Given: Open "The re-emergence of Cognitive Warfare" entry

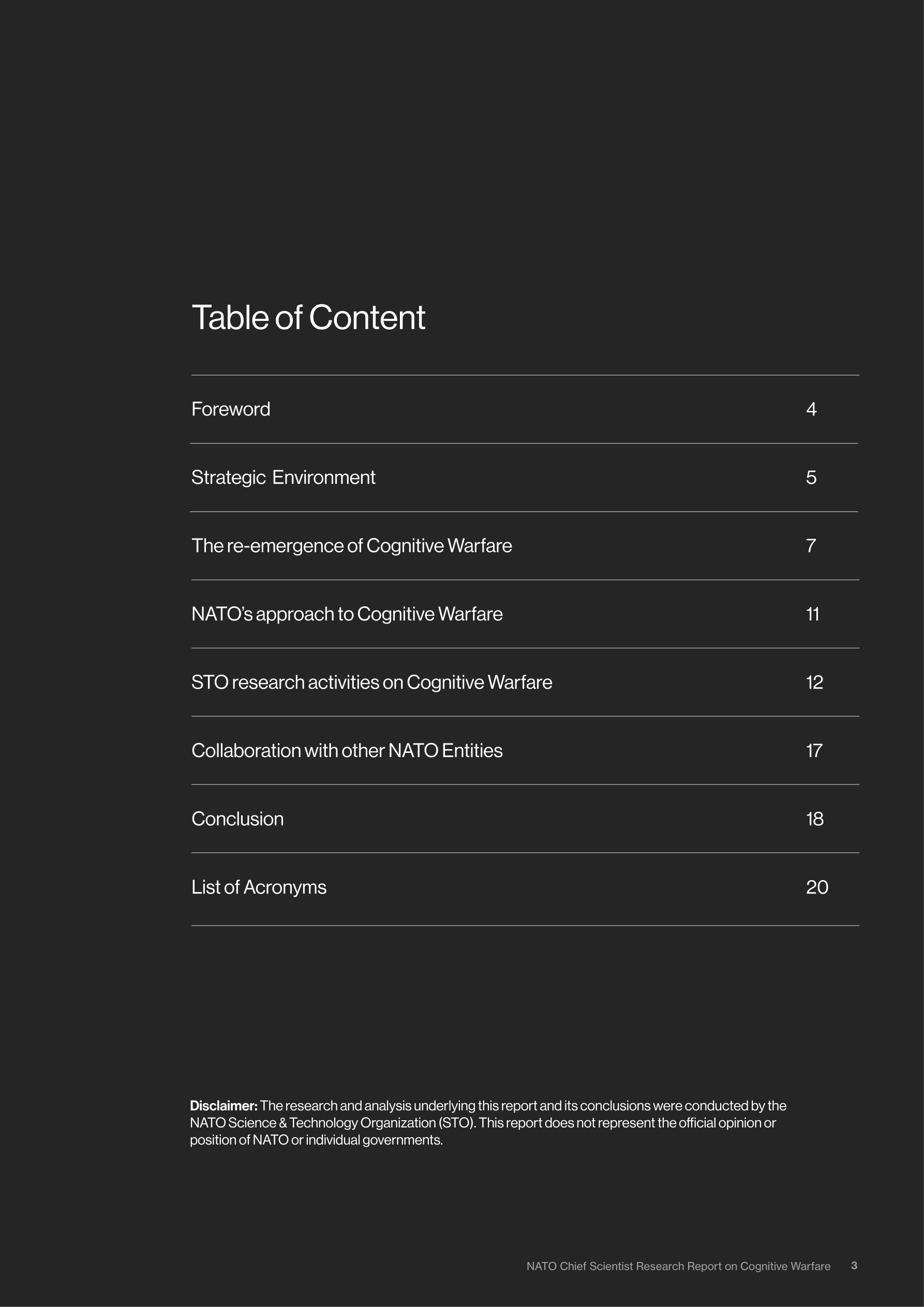Looking at the screenshot, I should pyautogui.click(x=351, y=546).
